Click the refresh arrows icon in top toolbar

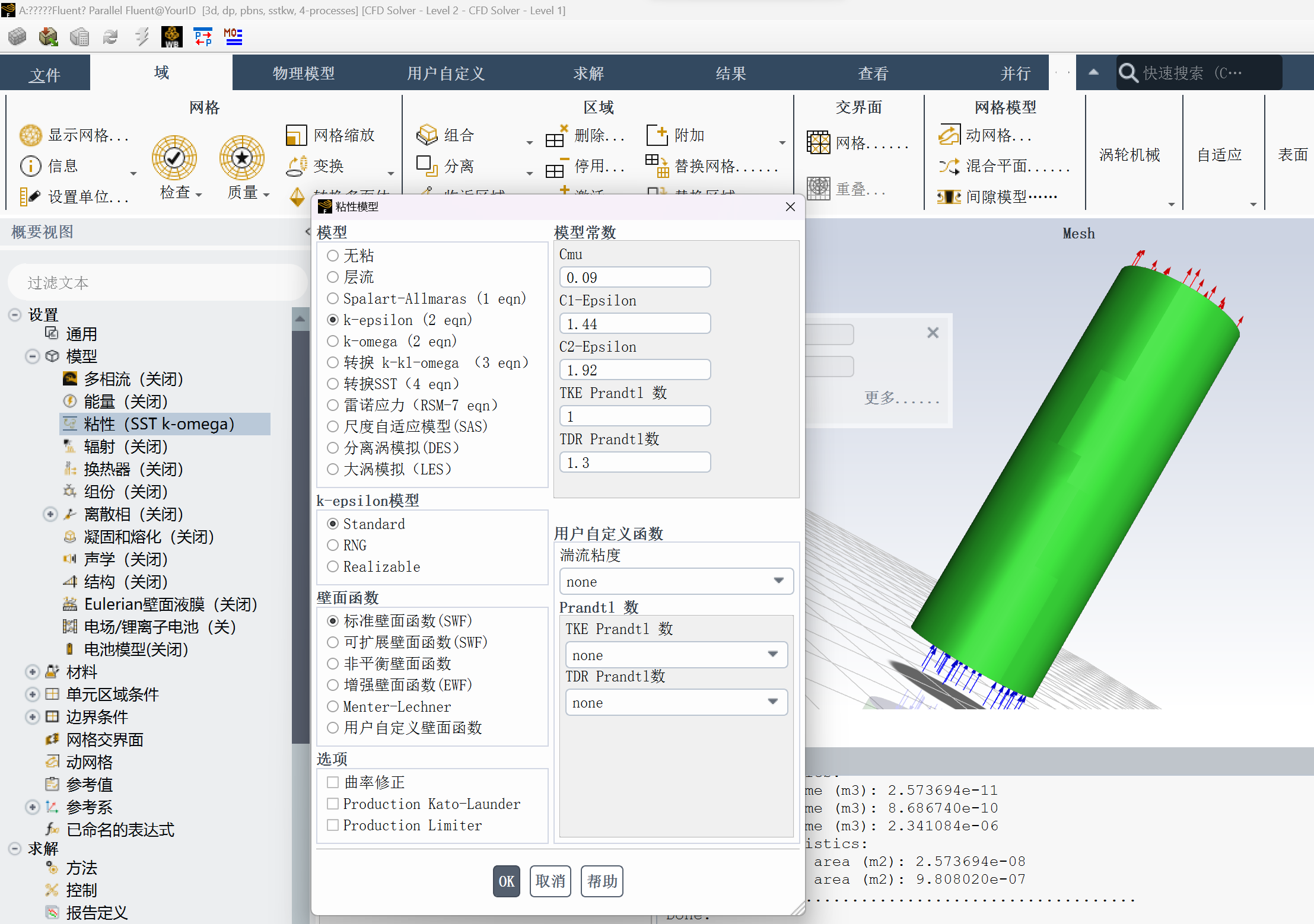(x=110, y=37)
